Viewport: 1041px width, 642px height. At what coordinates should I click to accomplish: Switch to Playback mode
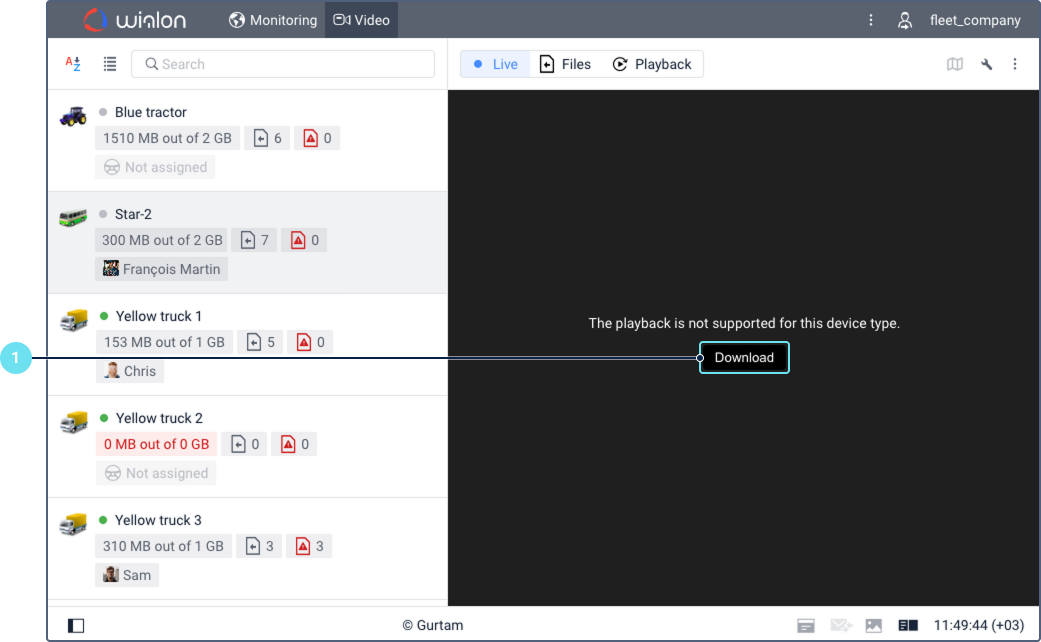coord(651,64)
